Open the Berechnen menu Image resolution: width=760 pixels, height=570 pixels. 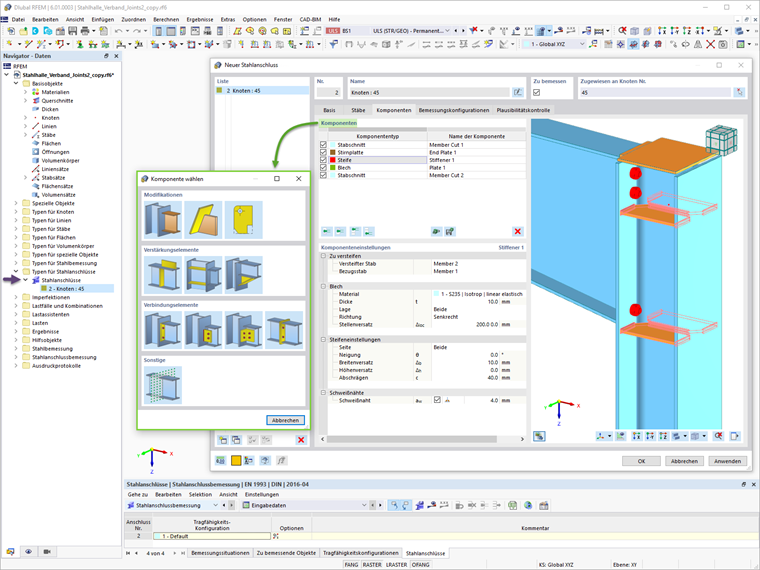[x=166, y=19]
